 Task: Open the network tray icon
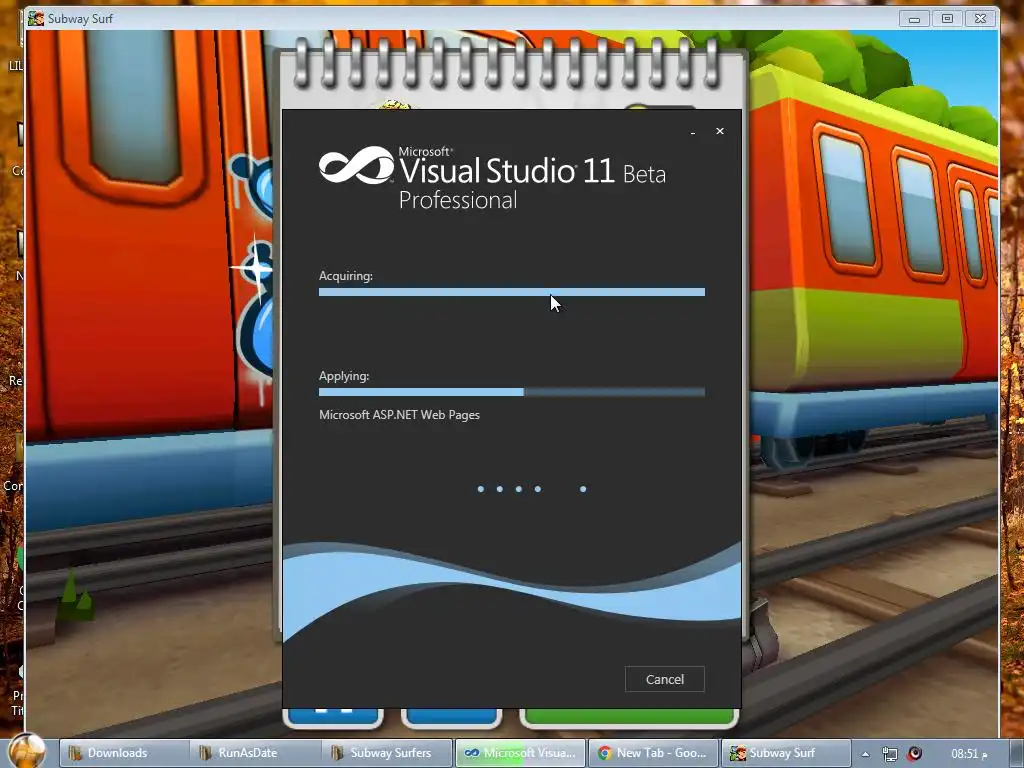[889, 754]
